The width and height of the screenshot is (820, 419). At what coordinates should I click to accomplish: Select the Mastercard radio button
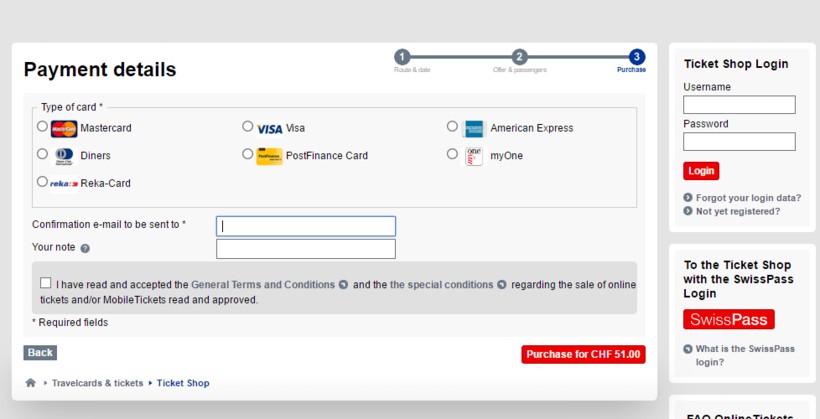(42, 127)
